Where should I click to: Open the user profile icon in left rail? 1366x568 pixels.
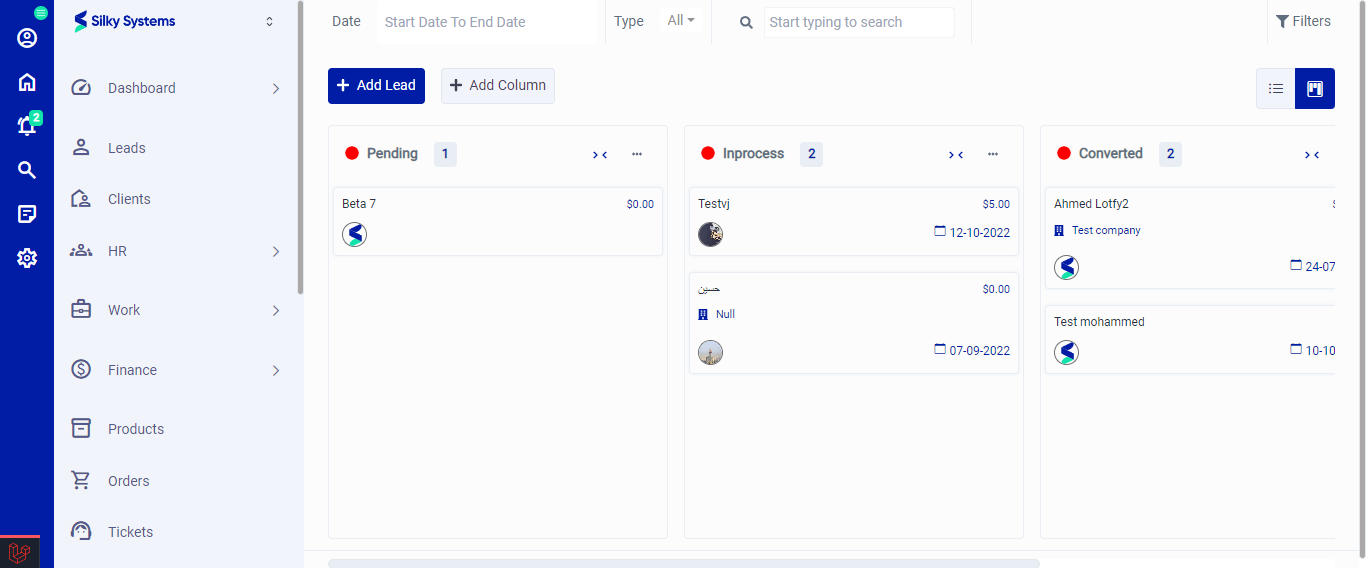[x=27, y=38]
